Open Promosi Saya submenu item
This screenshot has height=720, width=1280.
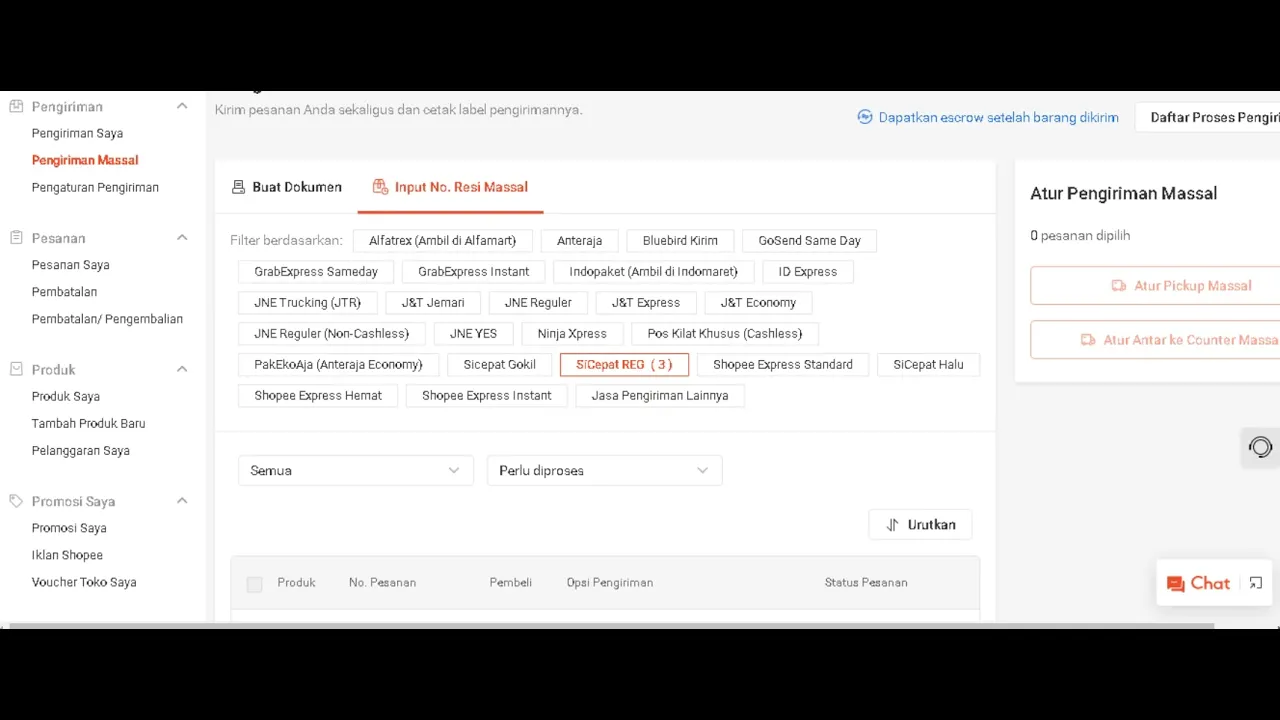click(69, 528)
